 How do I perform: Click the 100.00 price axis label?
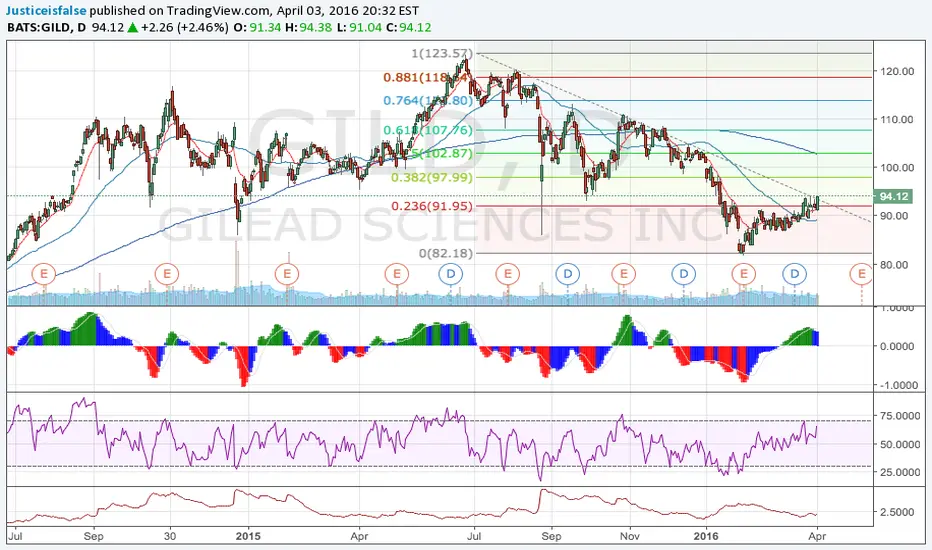point(897,168)
